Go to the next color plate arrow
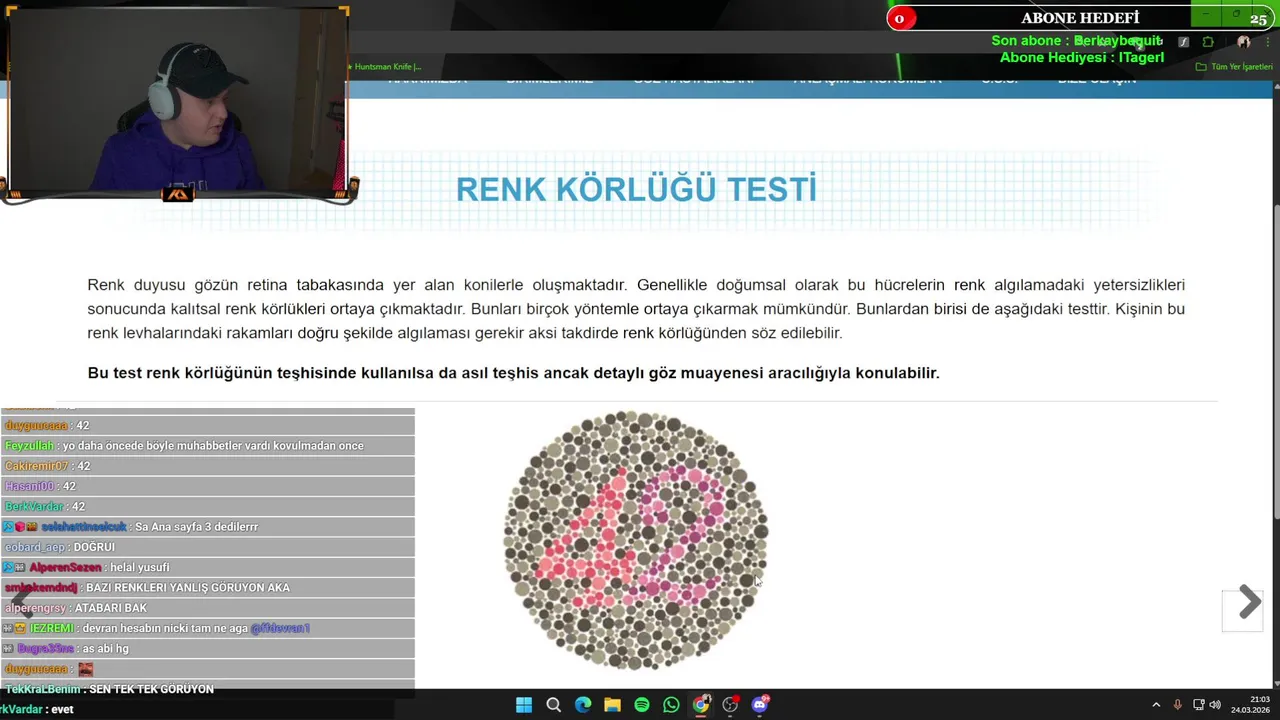The height and width of the screenshot is (720, 1280). coord(1249,602)
